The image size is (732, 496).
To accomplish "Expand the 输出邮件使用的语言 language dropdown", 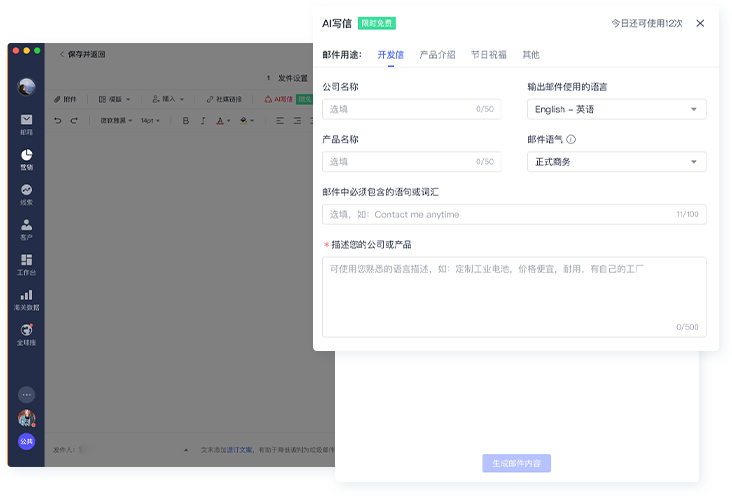I will pyautogui.click(x=616, y=109).
